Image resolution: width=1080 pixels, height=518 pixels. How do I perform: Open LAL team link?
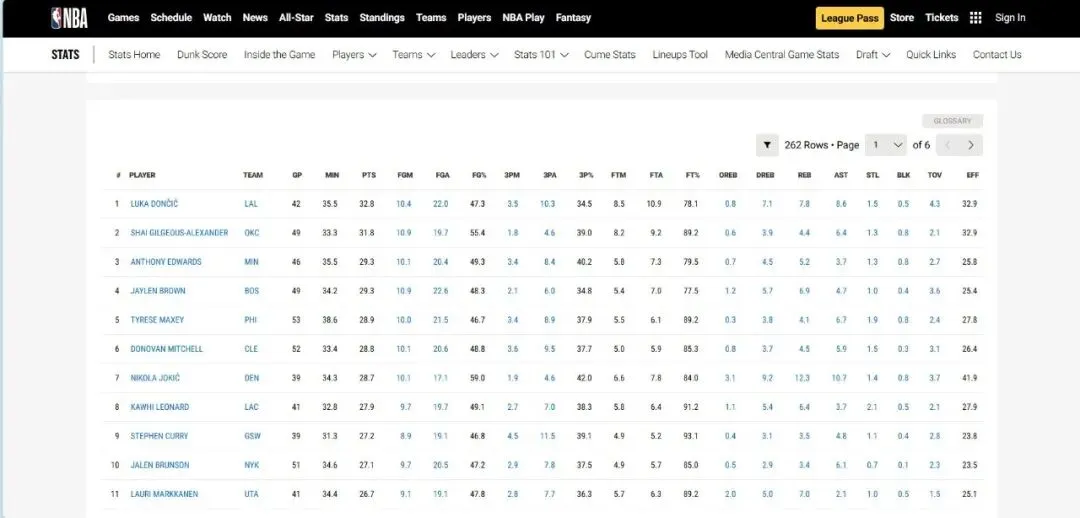click(x=251, y=205)
